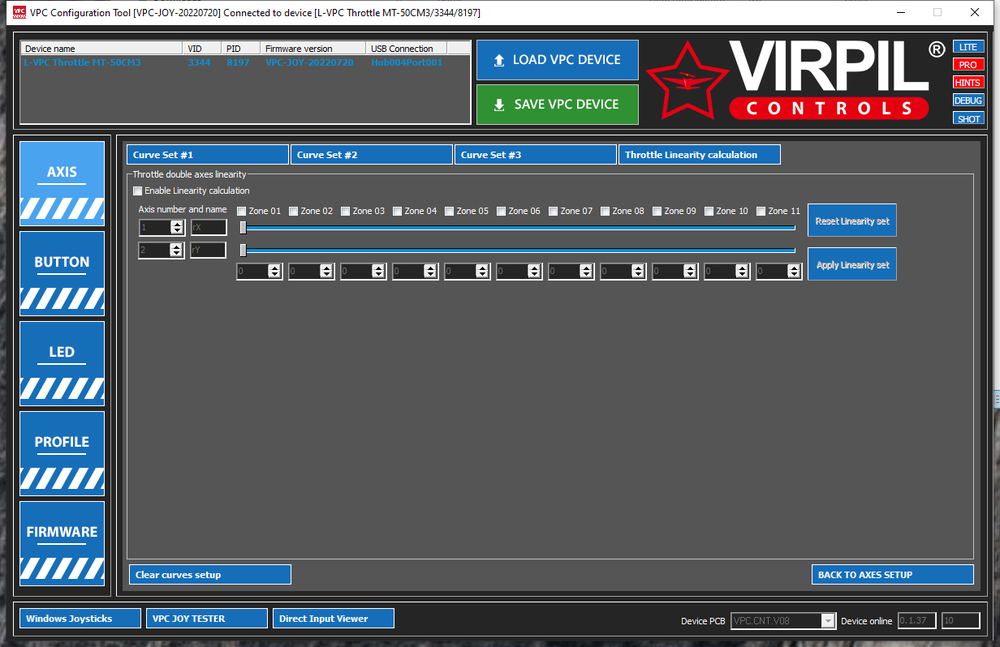Select the L-VPC Throttle MT-50CM3 device row

coord(245,63)
